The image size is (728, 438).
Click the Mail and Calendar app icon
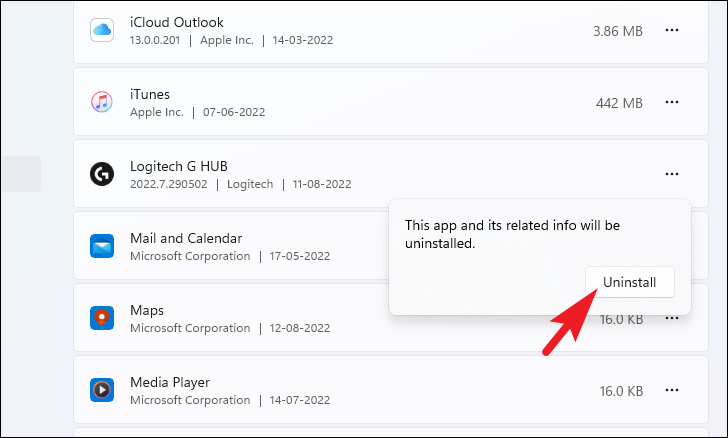click(x=102, y=246)
